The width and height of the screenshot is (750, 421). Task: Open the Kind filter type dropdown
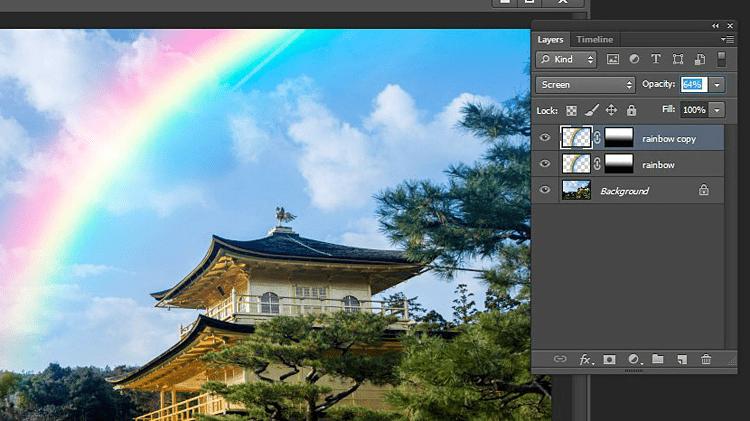pyautogui.click(x=566, y=59)
